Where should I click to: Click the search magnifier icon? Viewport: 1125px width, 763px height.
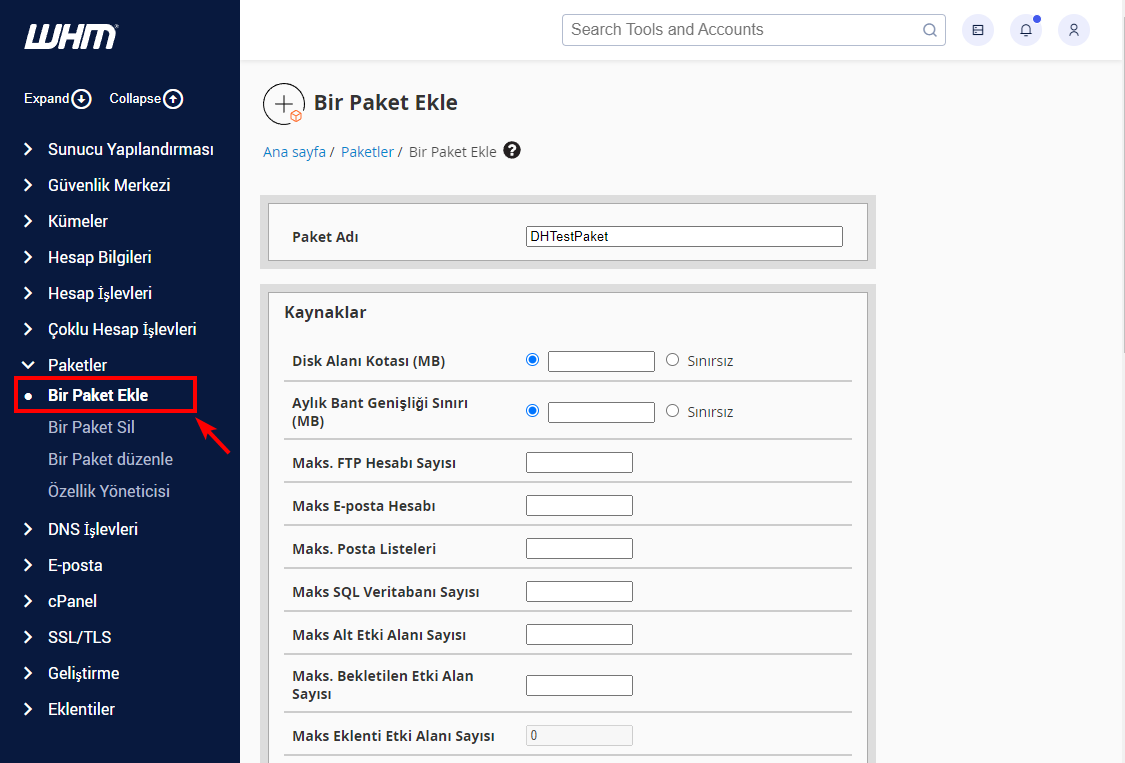coord(929,30)
